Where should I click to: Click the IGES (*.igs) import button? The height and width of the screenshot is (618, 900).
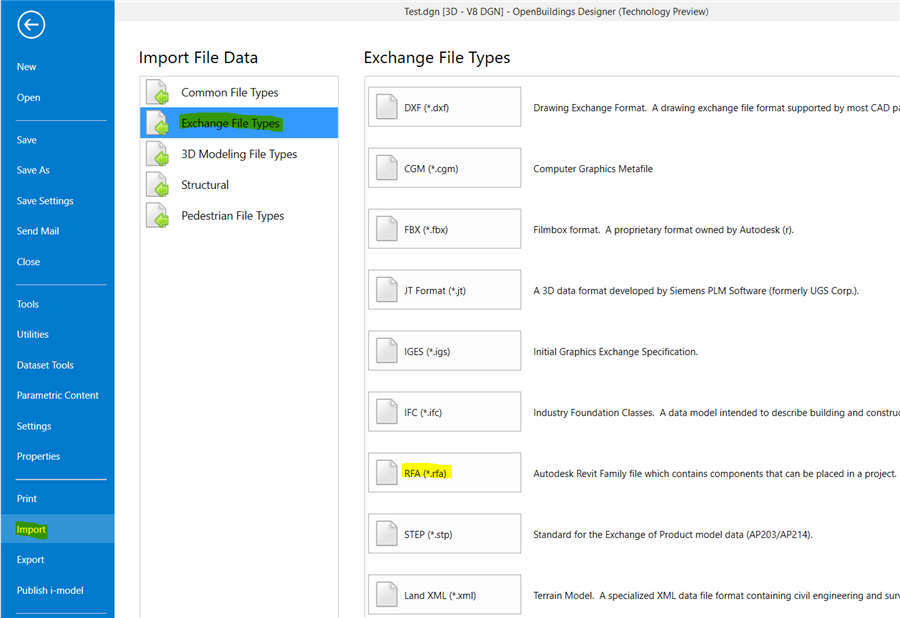[x=444, y=351]
